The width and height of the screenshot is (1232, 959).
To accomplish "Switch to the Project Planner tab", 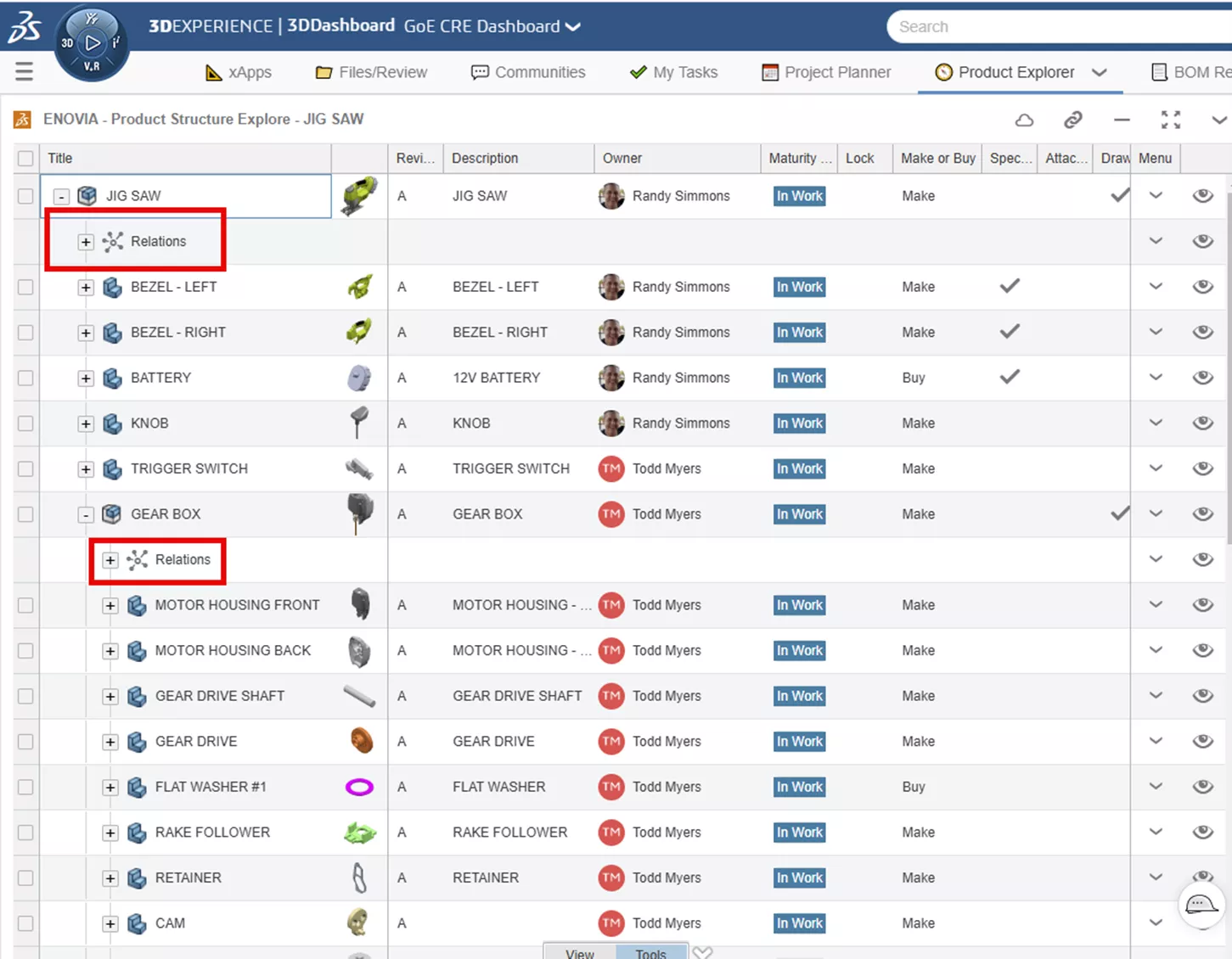I will coord(826,72).
